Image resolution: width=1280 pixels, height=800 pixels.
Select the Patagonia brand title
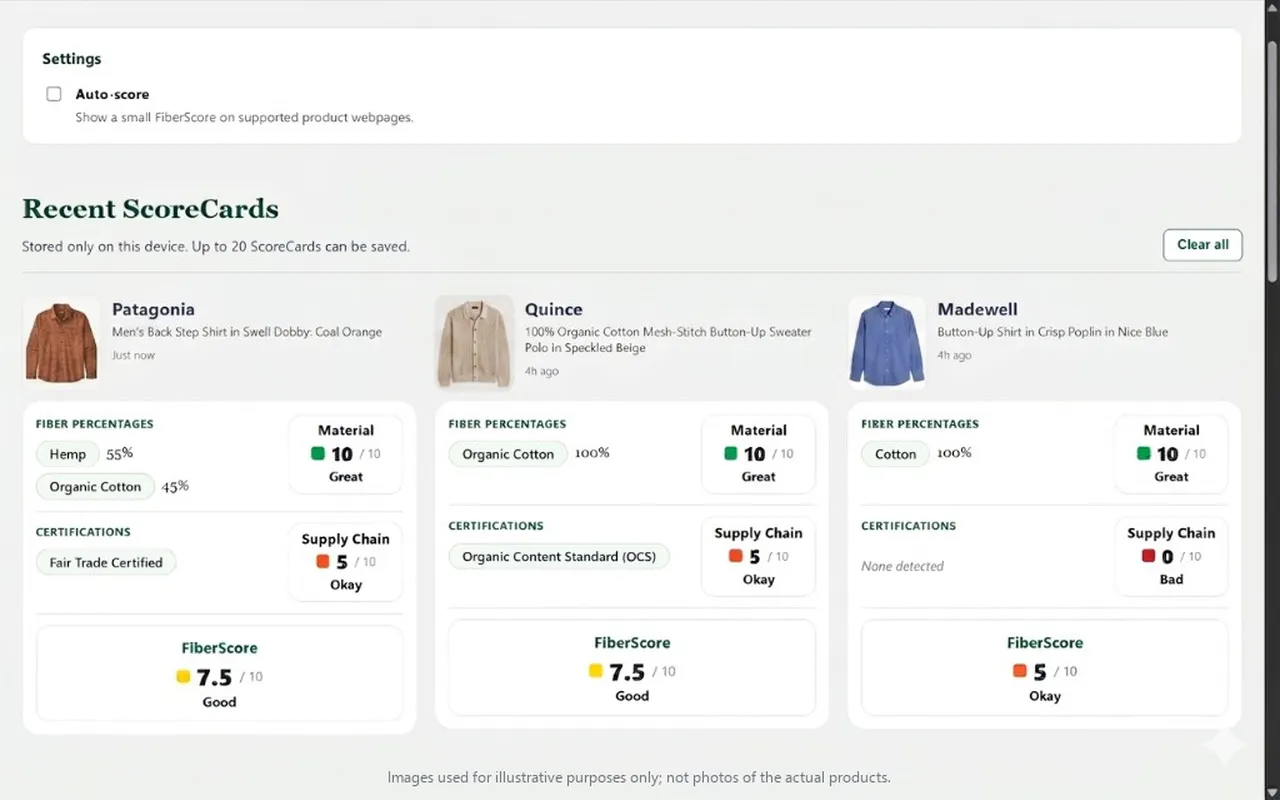pyautogui.click(x=153, y=310)
